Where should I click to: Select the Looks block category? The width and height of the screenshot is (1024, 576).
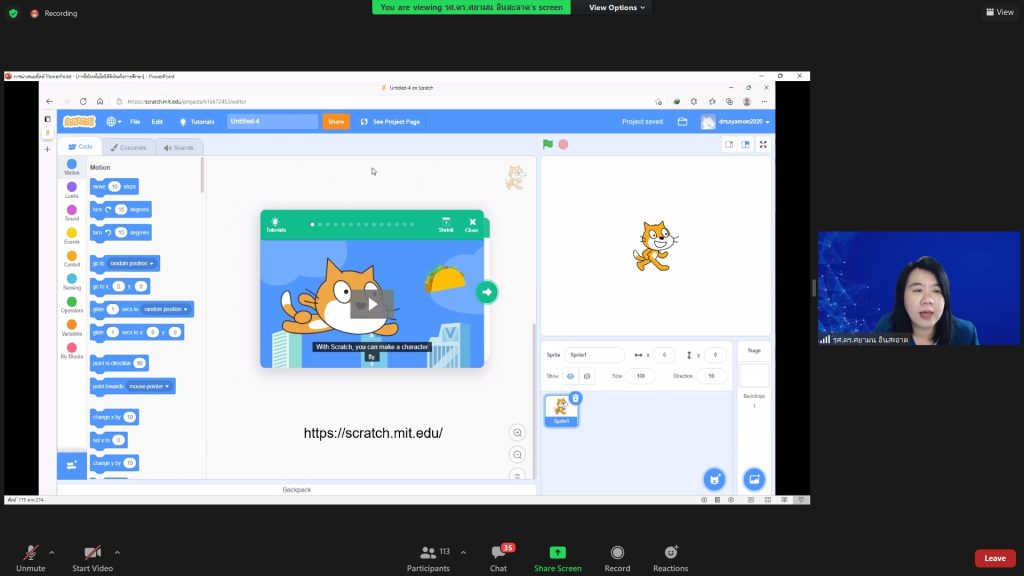pyautogui.click(x=72, y=190)
